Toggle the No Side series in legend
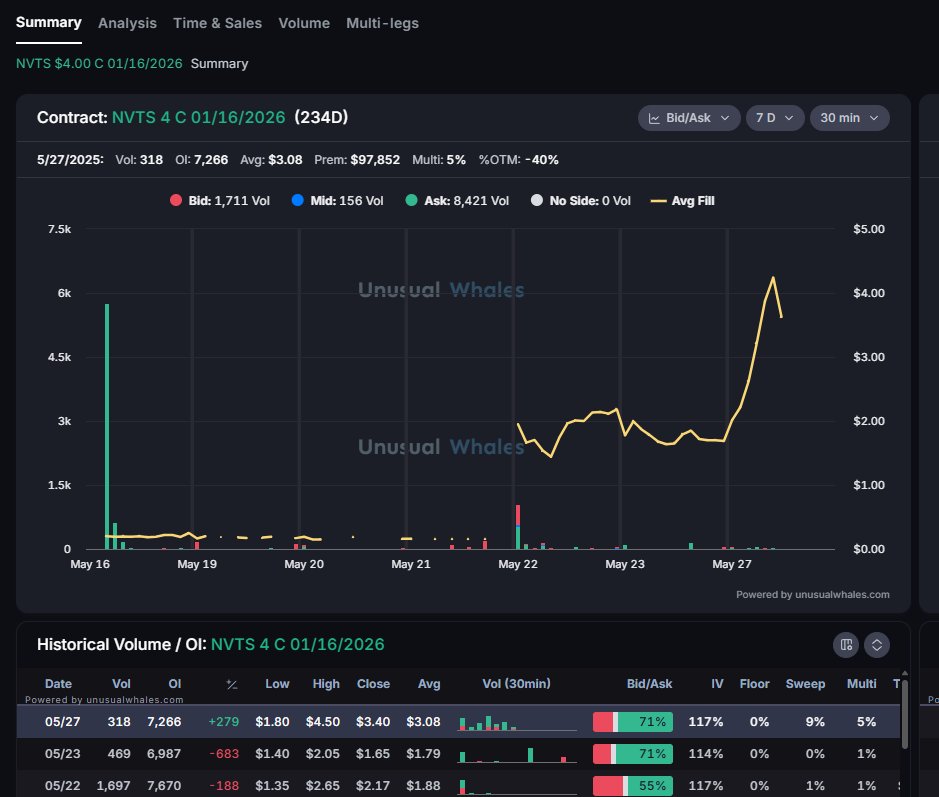 (581, 201)
